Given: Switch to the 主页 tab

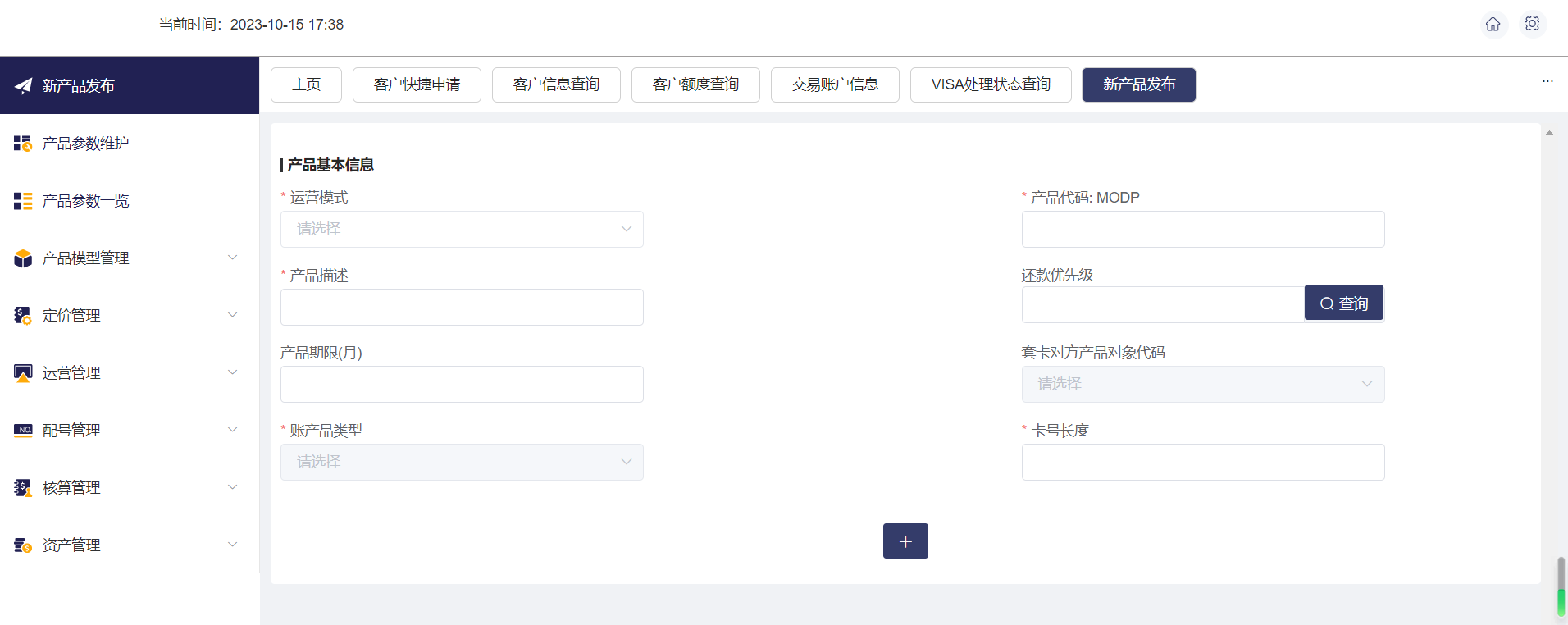Looking at the screenshot, I should pos(306,84).
